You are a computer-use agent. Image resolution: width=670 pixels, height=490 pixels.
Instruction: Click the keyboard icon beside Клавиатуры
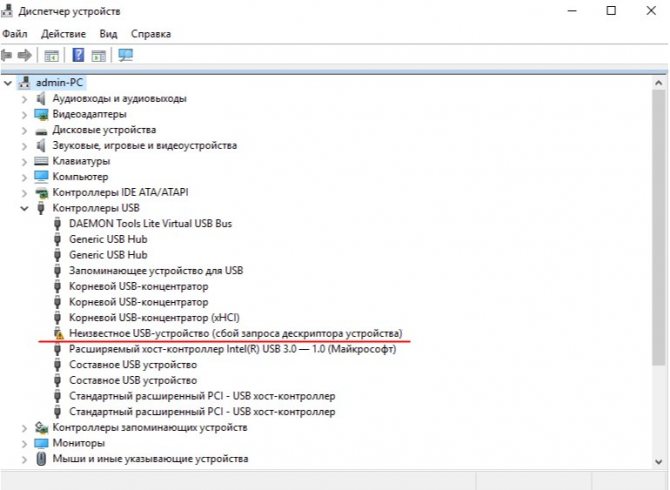point(41,161)
